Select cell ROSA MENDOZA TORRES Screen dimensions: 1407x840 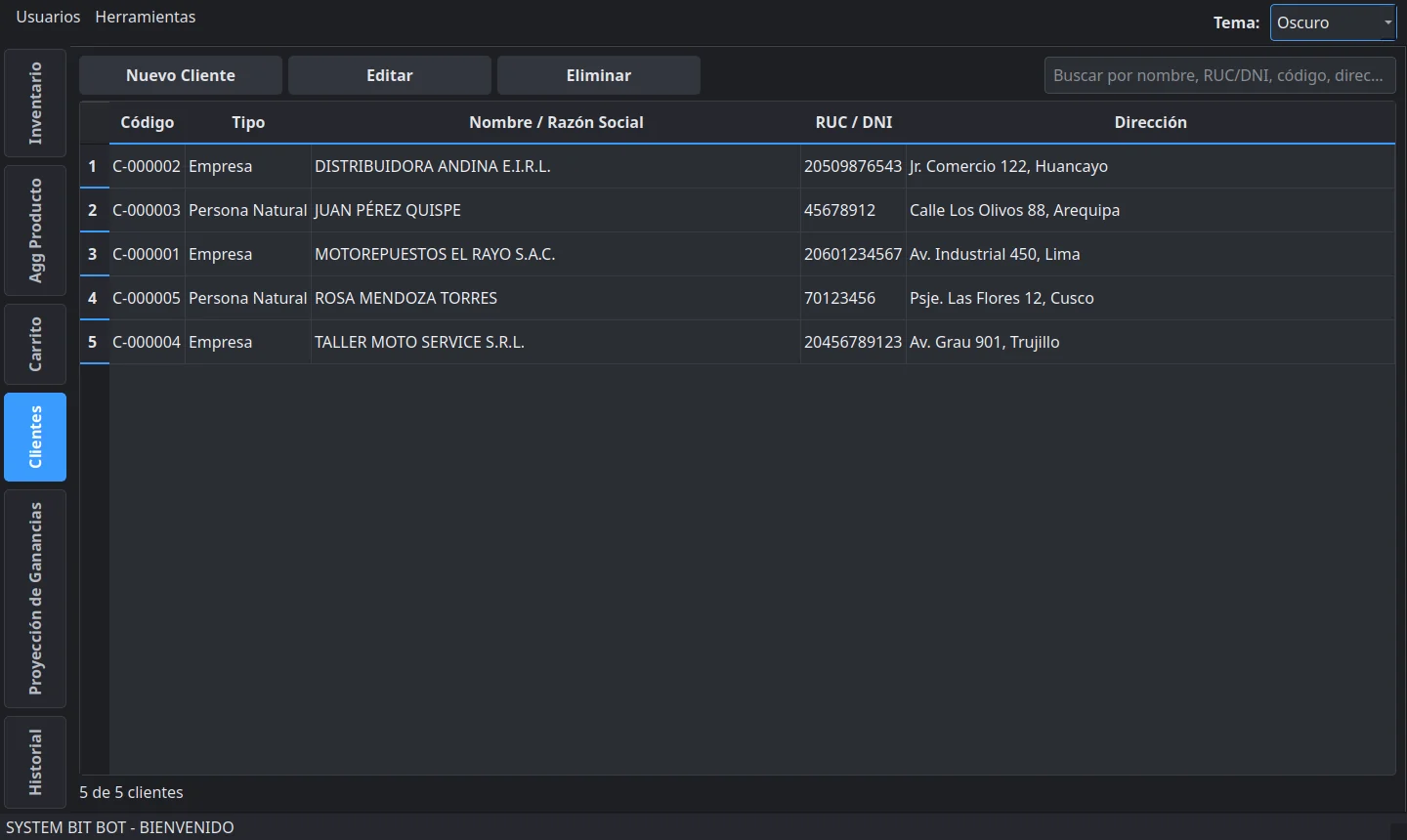coord(556,298)
